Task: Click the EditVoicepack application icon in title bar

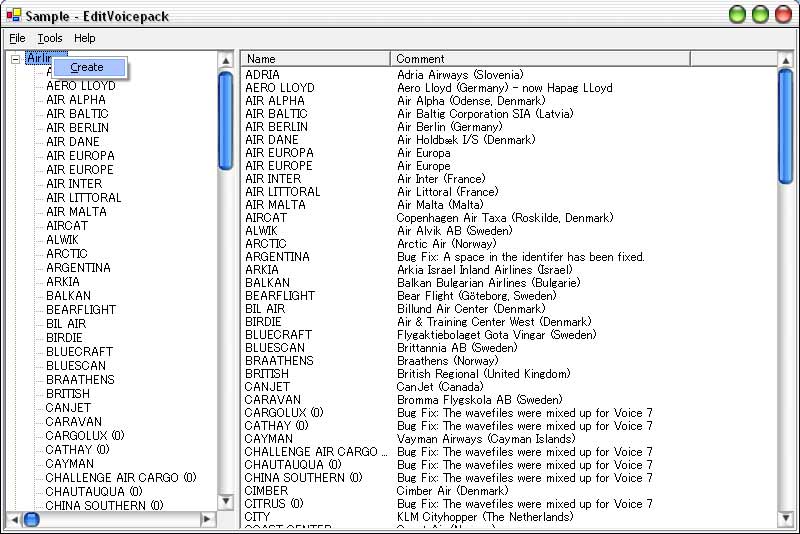Action: pos(14,15)
